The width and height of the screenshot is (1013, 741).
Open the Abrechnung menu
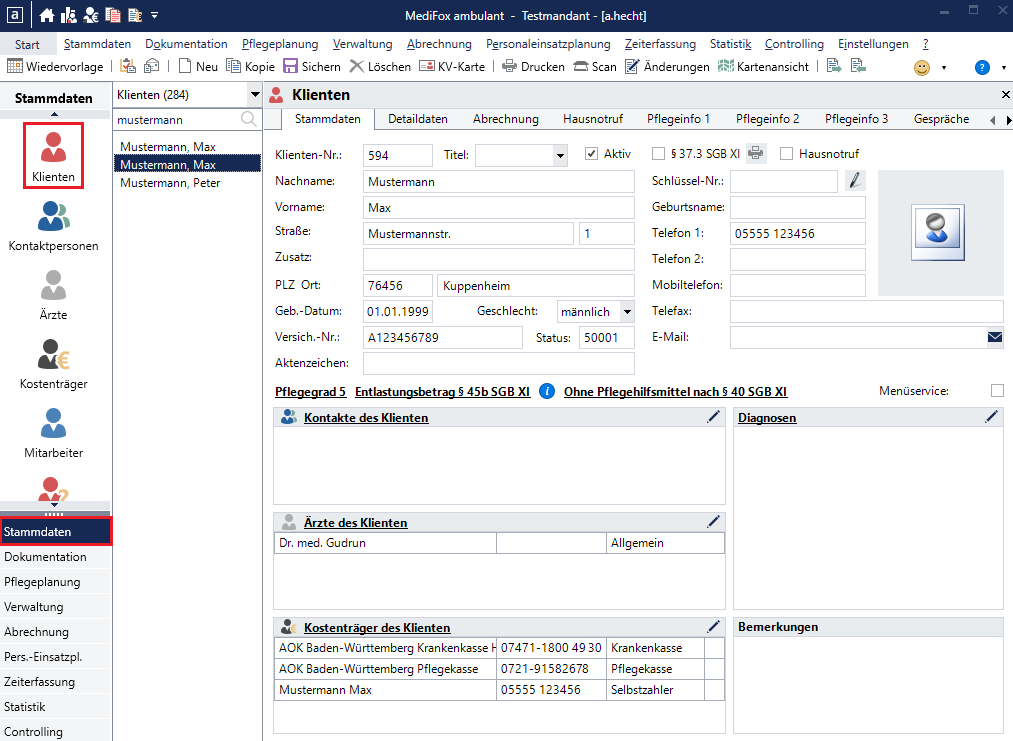(x=439, y=44)
